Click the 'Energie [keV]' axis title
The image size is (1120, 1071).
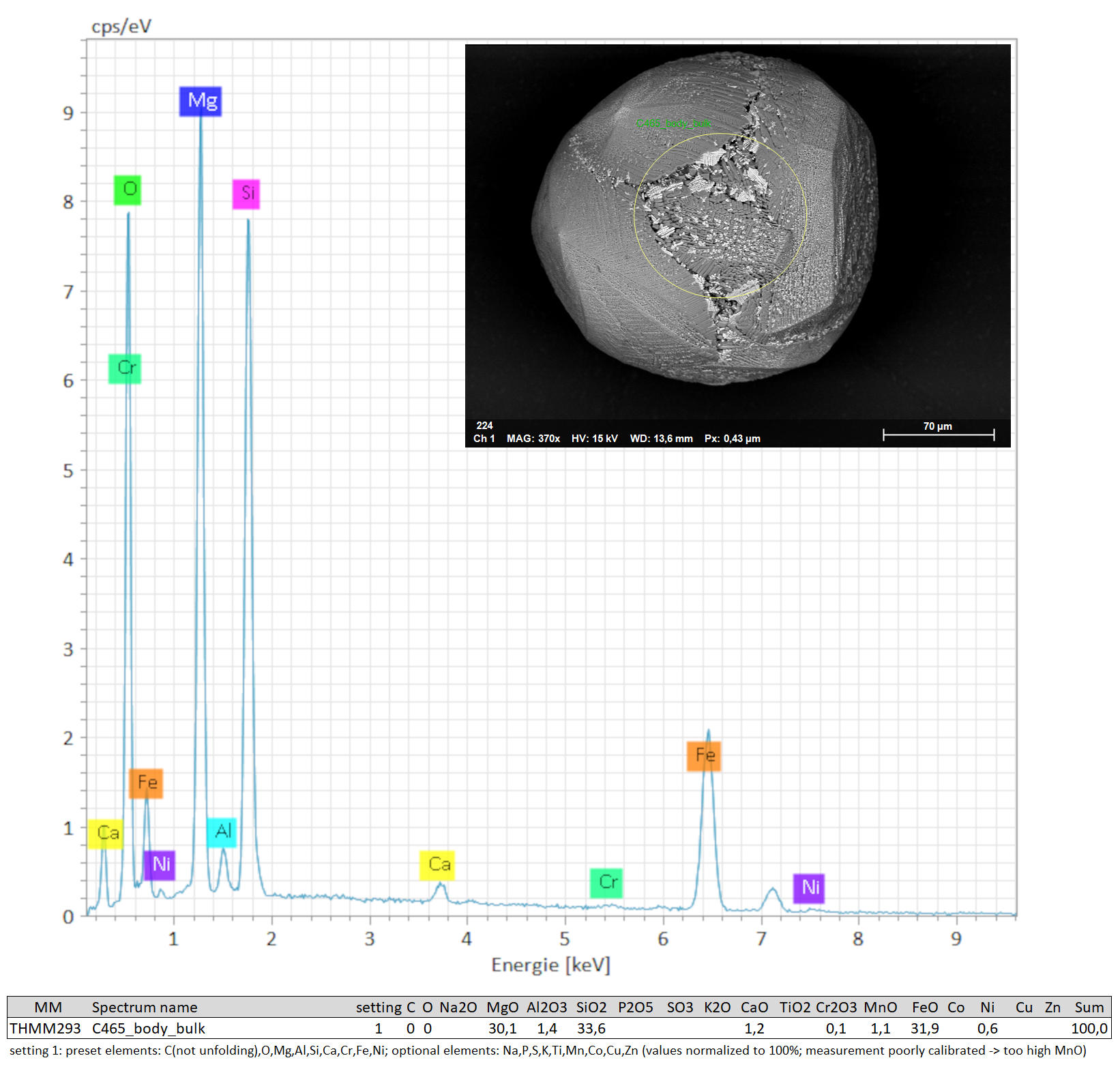[550, 965]
